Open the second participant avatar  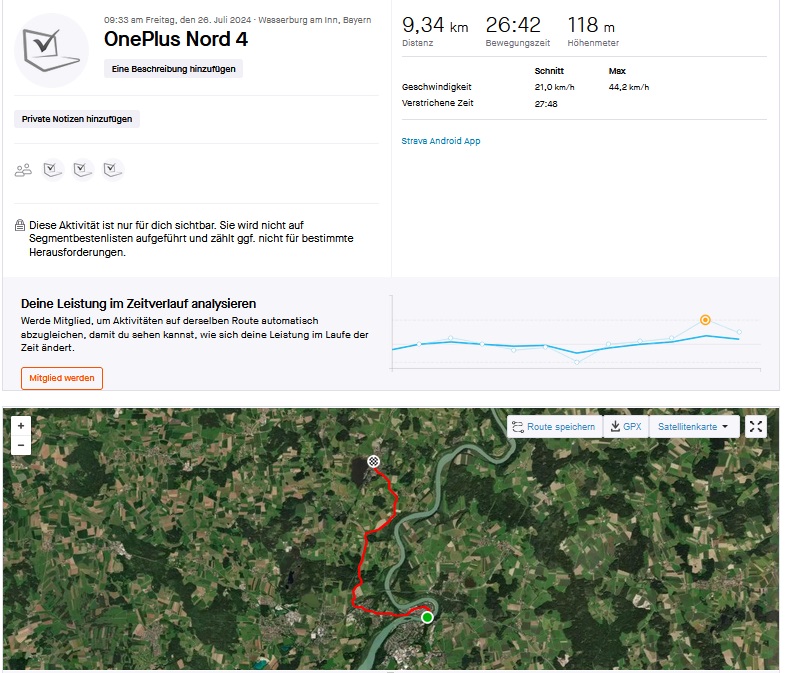coord(83,169)
